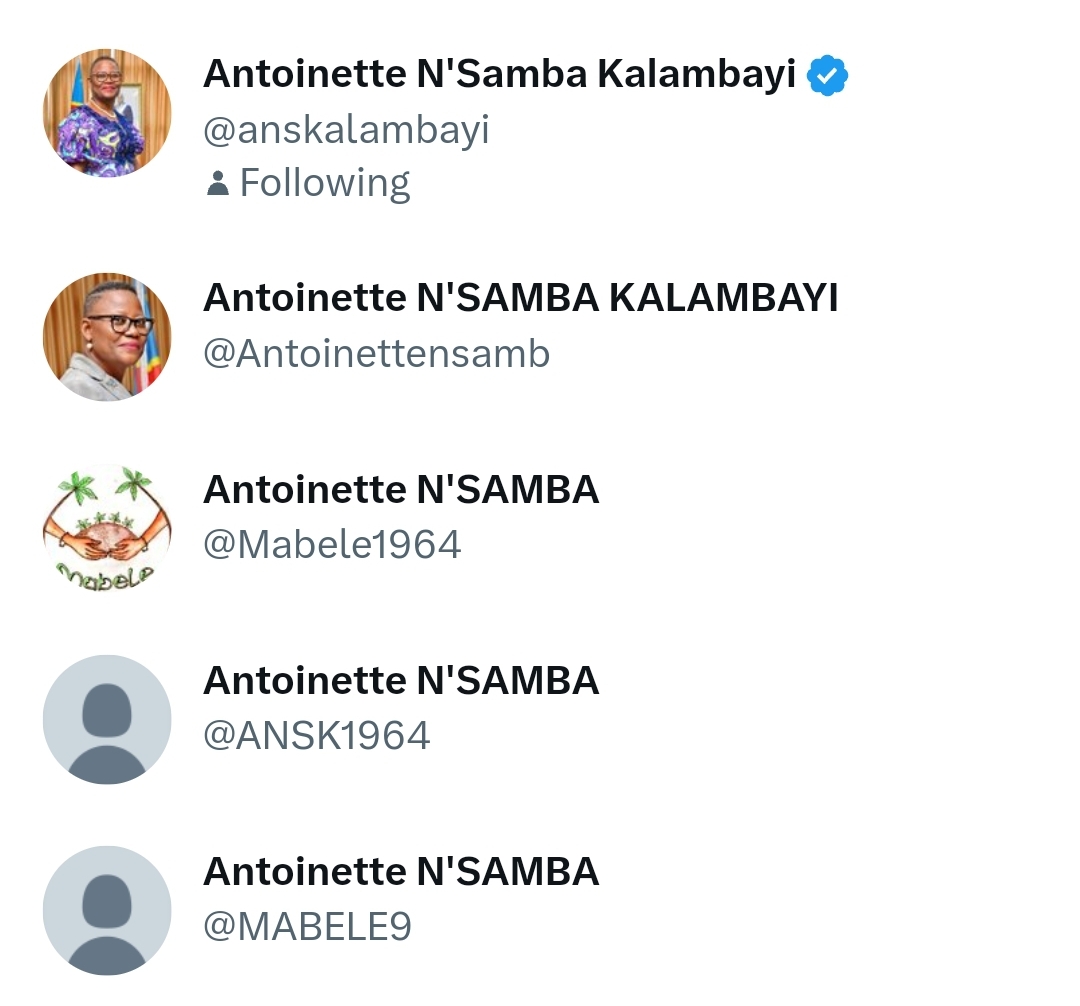
Task: Open the @anskalambayi profile picture
Action: point(107,113)
